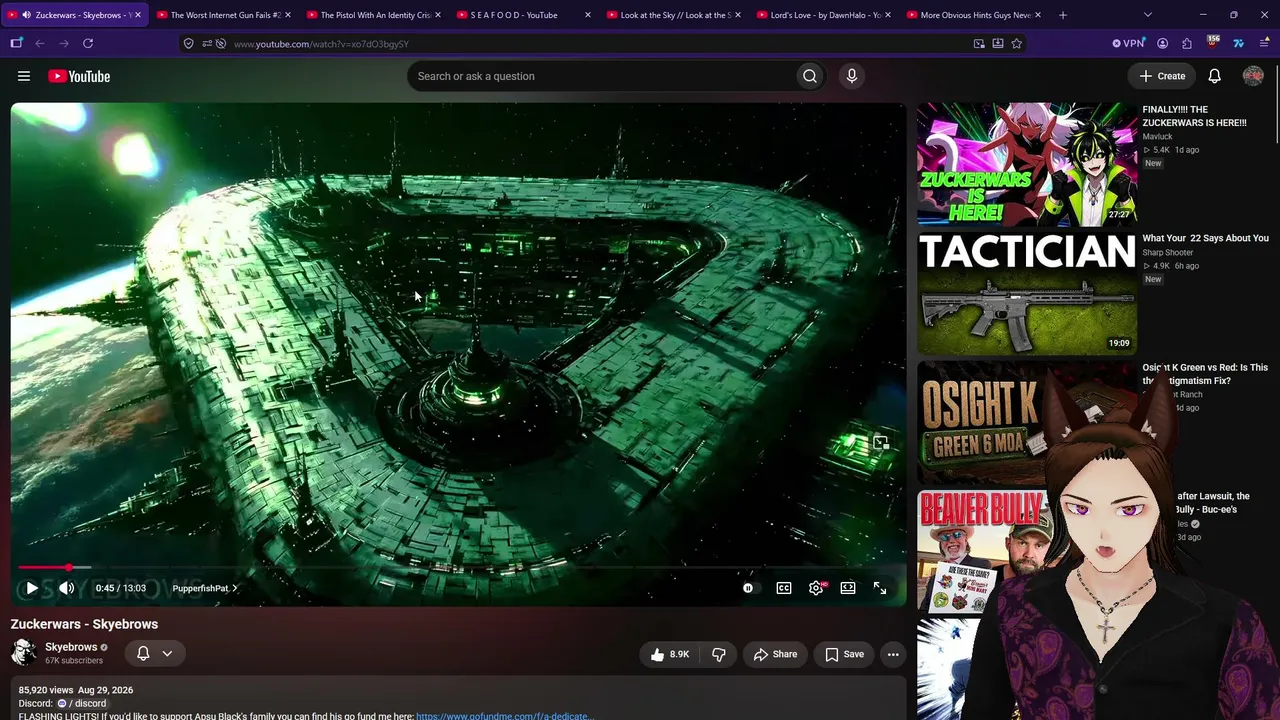The height and width of the screenshot is (720, 1280).
Task: View site security shield information
Action: 189,43
